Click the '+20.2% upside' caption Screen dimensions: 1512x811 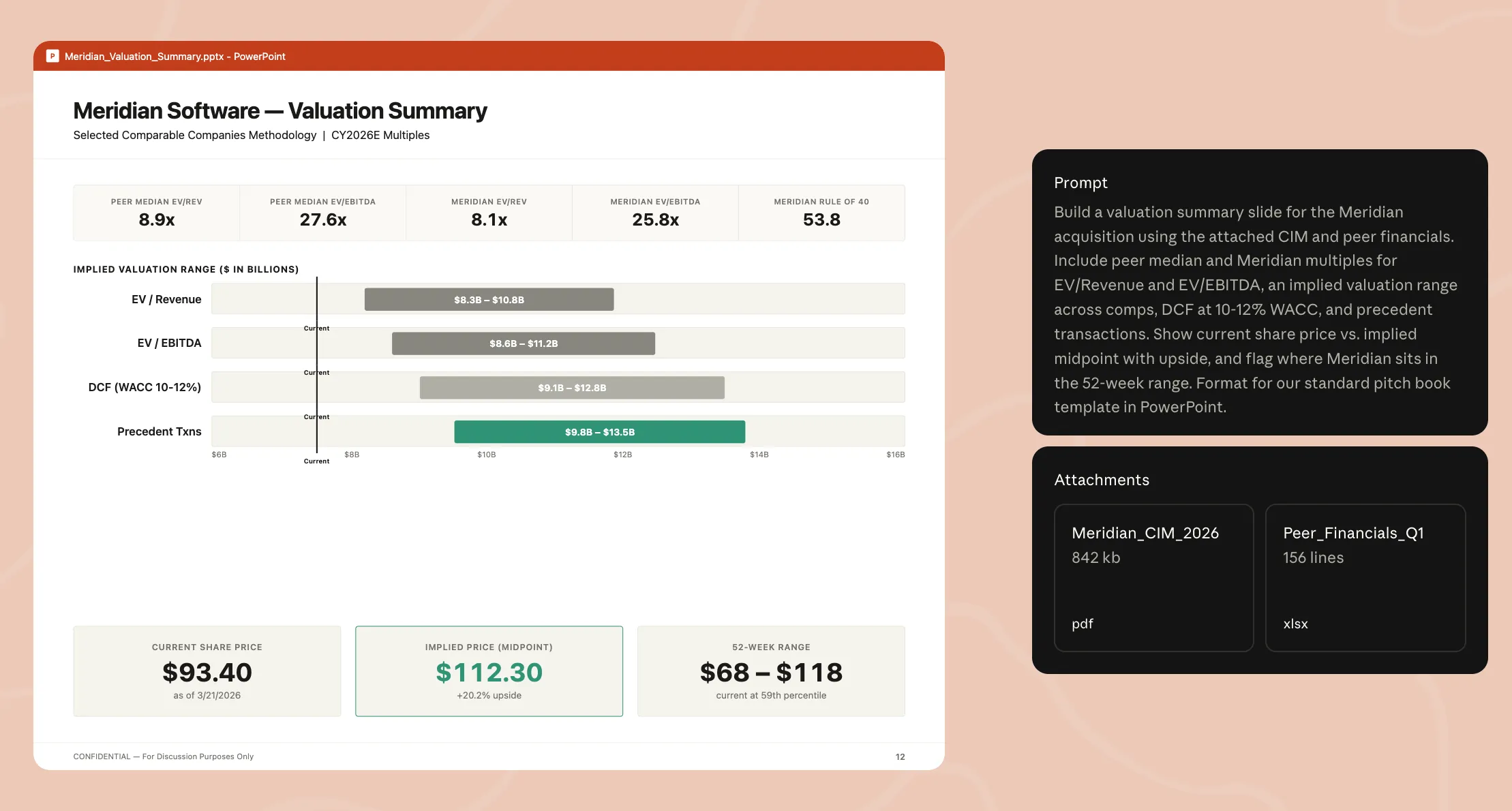coord(489,695)
